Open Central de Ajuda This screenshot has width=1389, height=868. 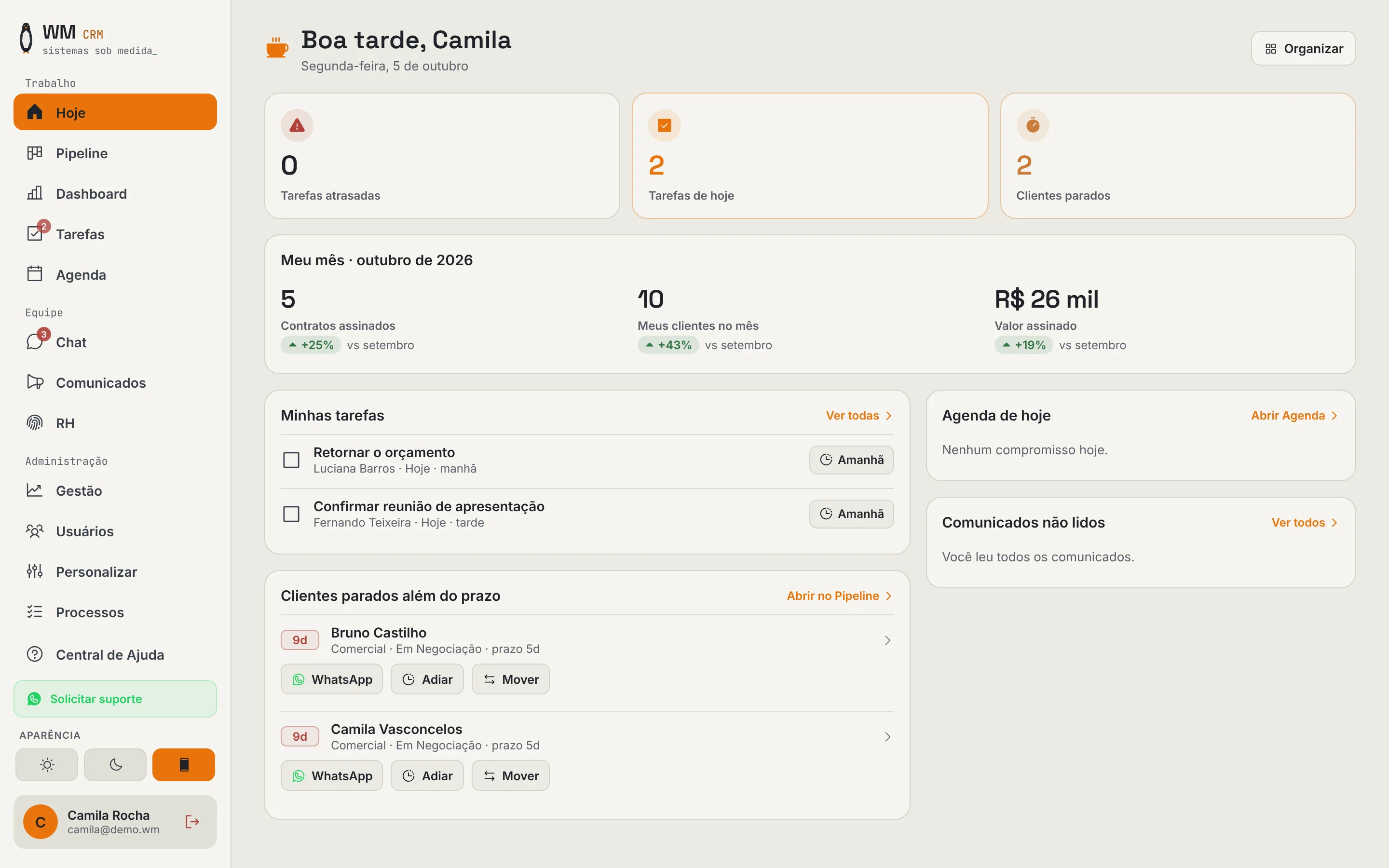(x=115, y=654)
